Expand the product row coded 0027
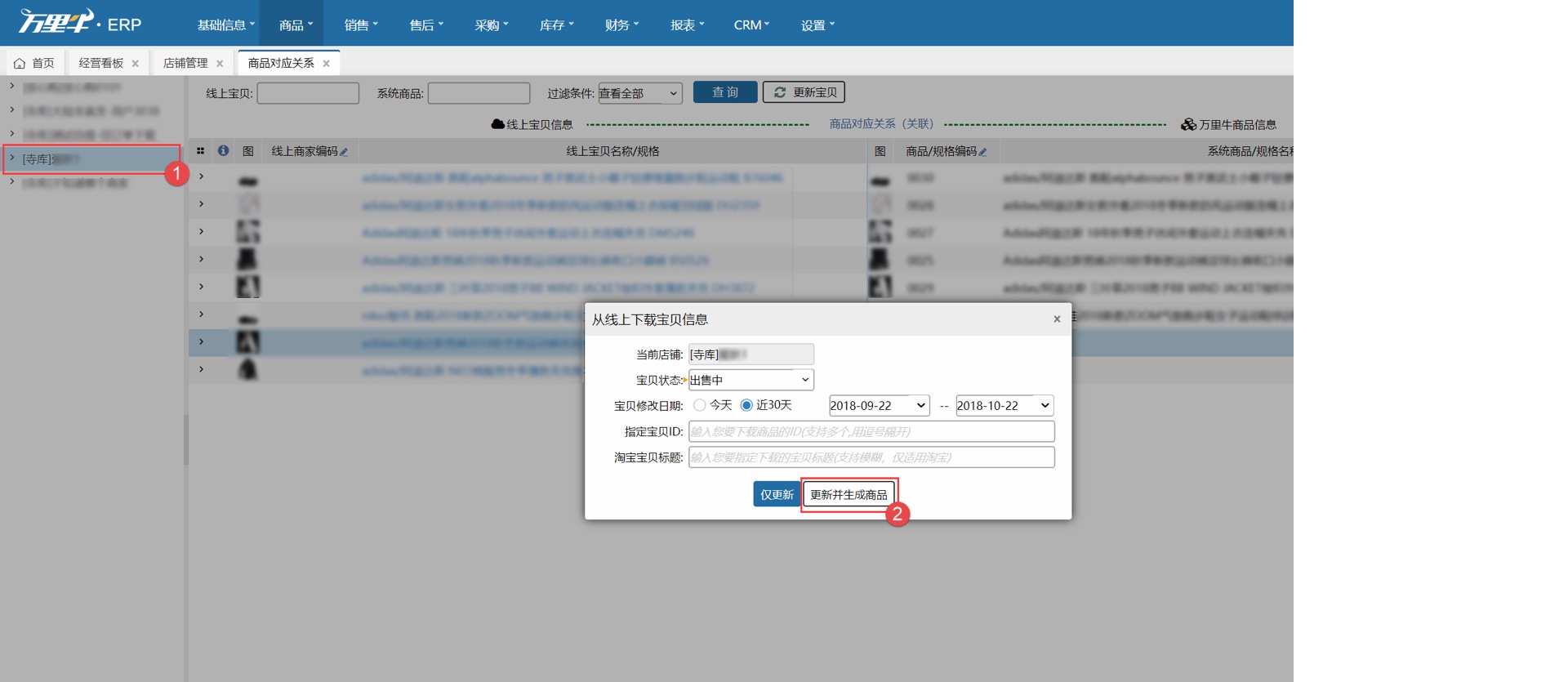Screen dimensions: 1568x682 point(201,232)
